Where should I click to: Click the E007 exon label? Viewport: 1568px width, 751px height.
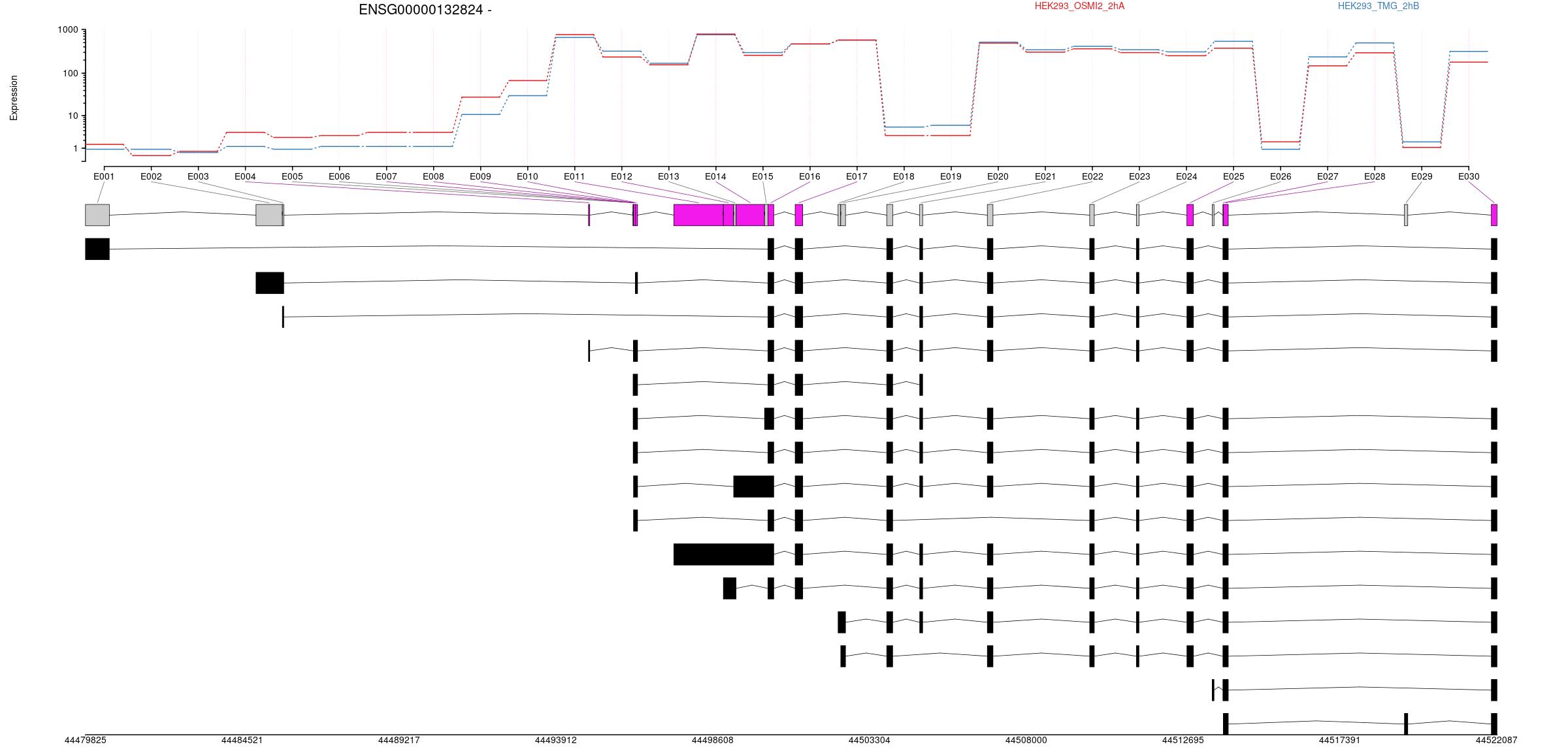(386, 176)
